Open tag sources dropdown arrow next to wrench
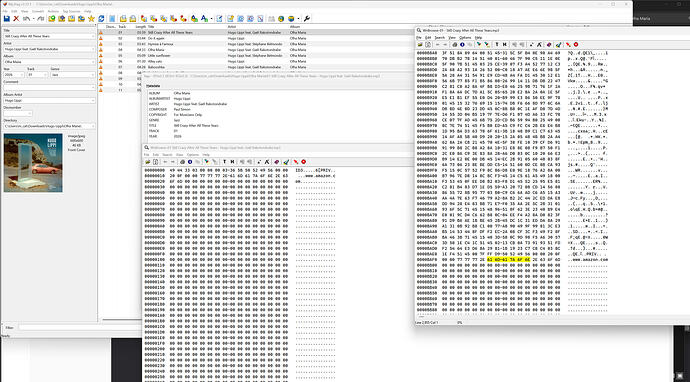The height and width of the screenshot is (382, 690). [298, 18]
